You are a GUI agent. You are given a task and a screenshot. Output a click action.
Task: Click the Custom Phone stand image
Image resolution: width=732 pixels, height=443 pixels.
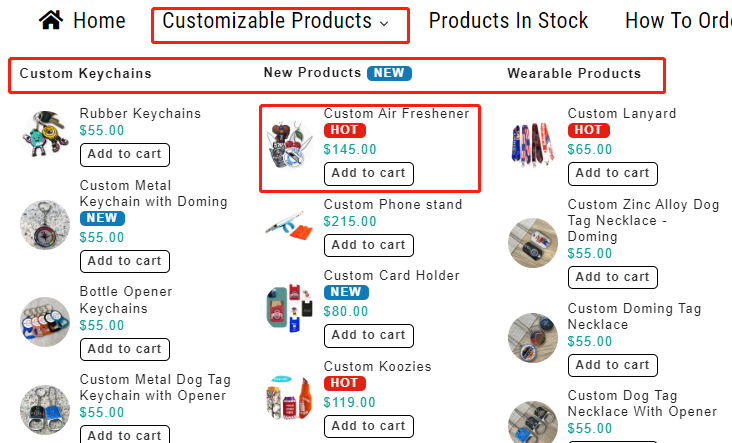pyautogui.click(x=290, y=224)
